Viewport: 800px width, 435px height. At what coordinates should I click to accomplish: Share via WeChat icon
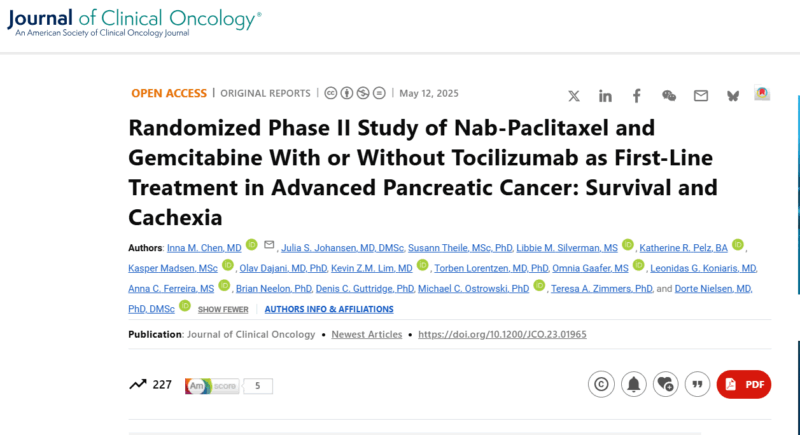(669, 95)
